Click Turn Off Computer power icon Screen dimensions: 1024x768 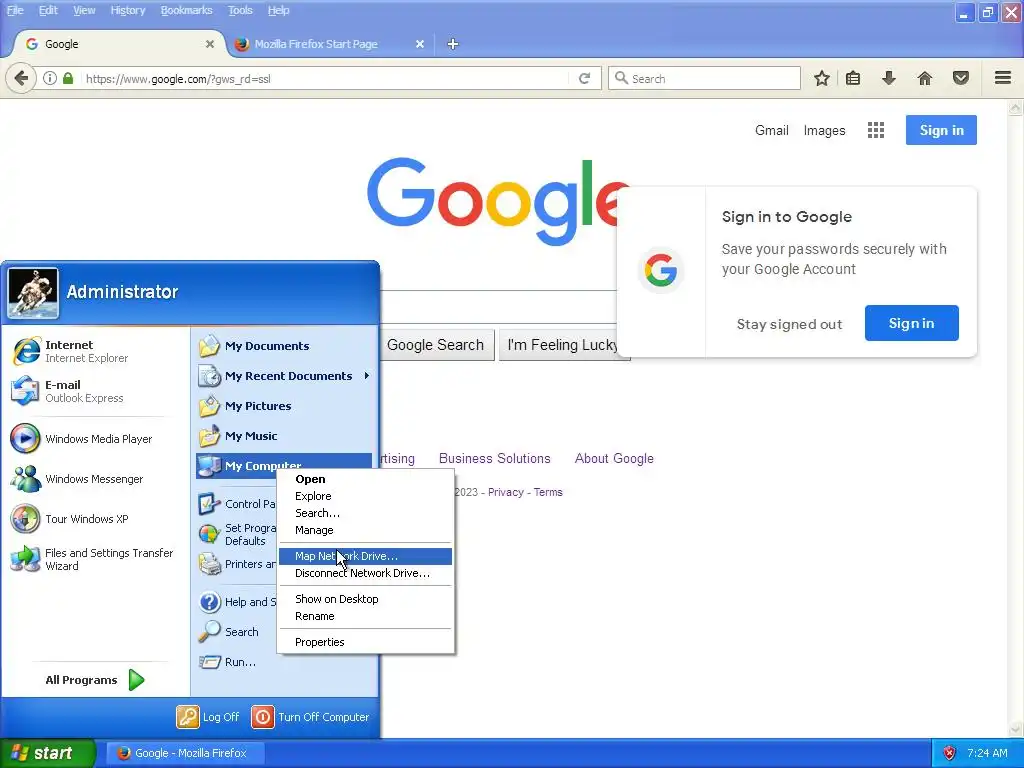[x=263, y=716]
